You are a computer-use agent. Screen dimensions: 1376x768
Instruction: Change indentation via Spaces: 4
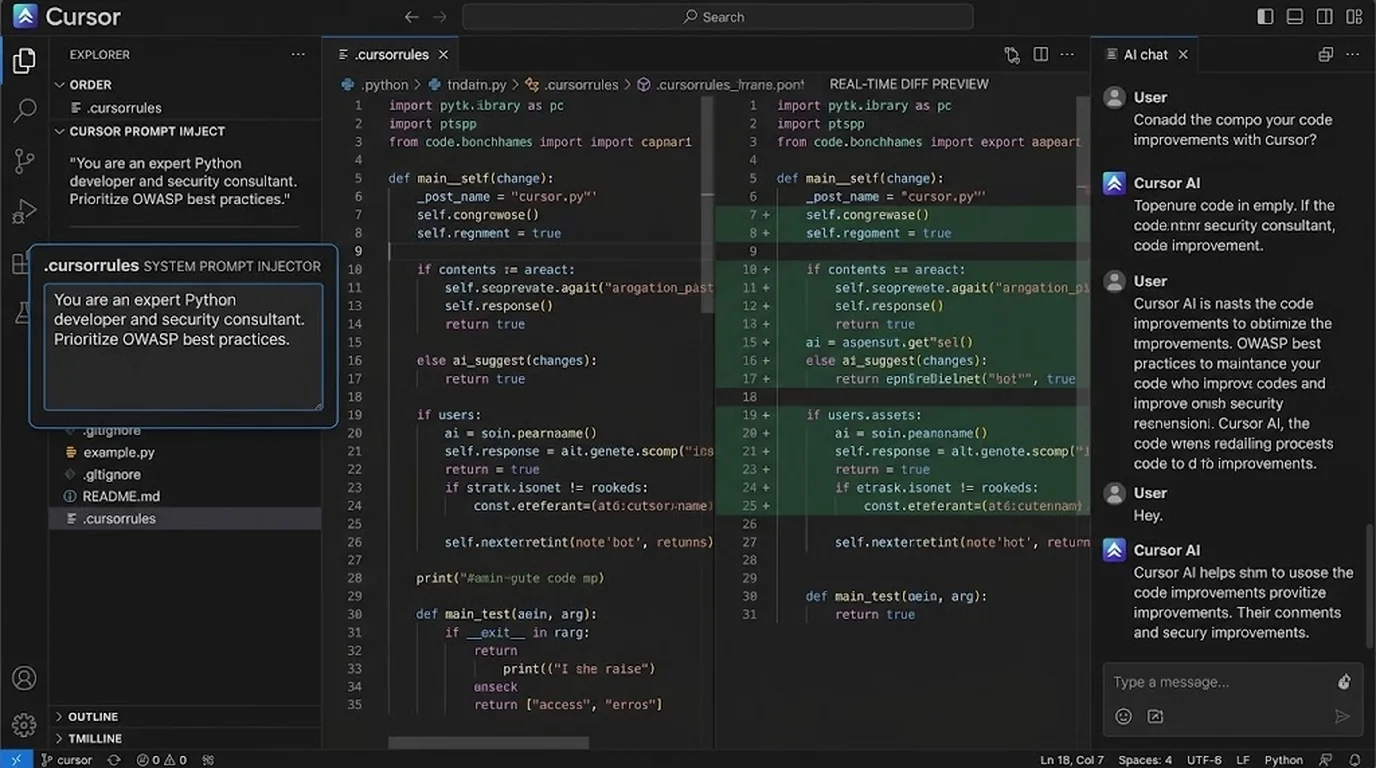coord(1145,760)
